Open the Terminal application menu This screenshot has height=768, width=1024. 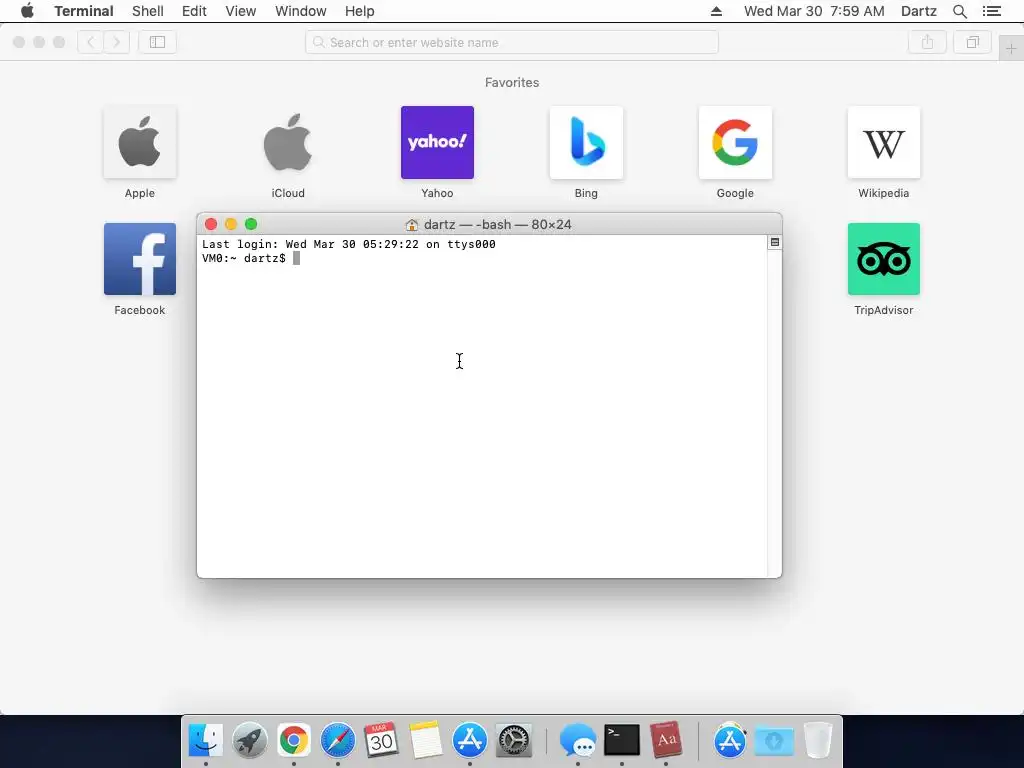coord(84,11)
